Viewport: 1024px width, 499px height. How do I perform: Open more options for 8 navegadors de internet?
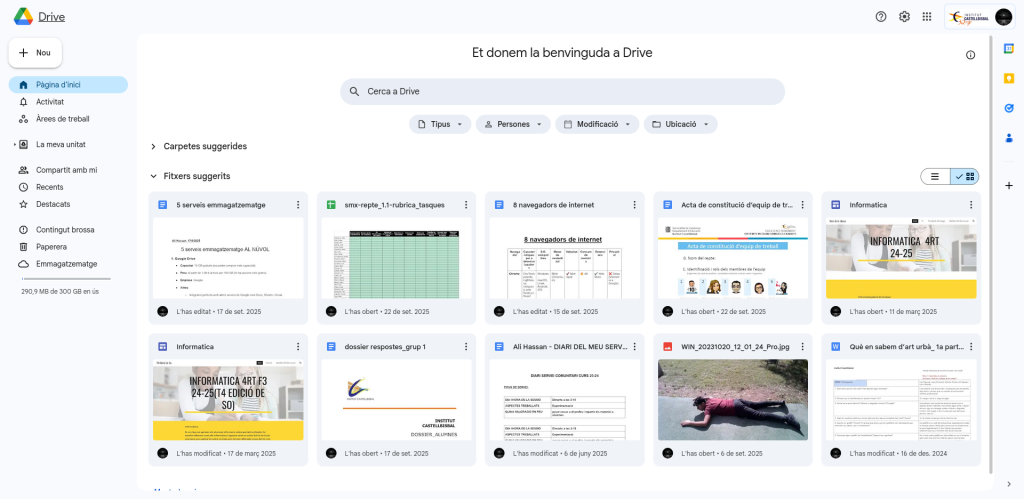634,205
